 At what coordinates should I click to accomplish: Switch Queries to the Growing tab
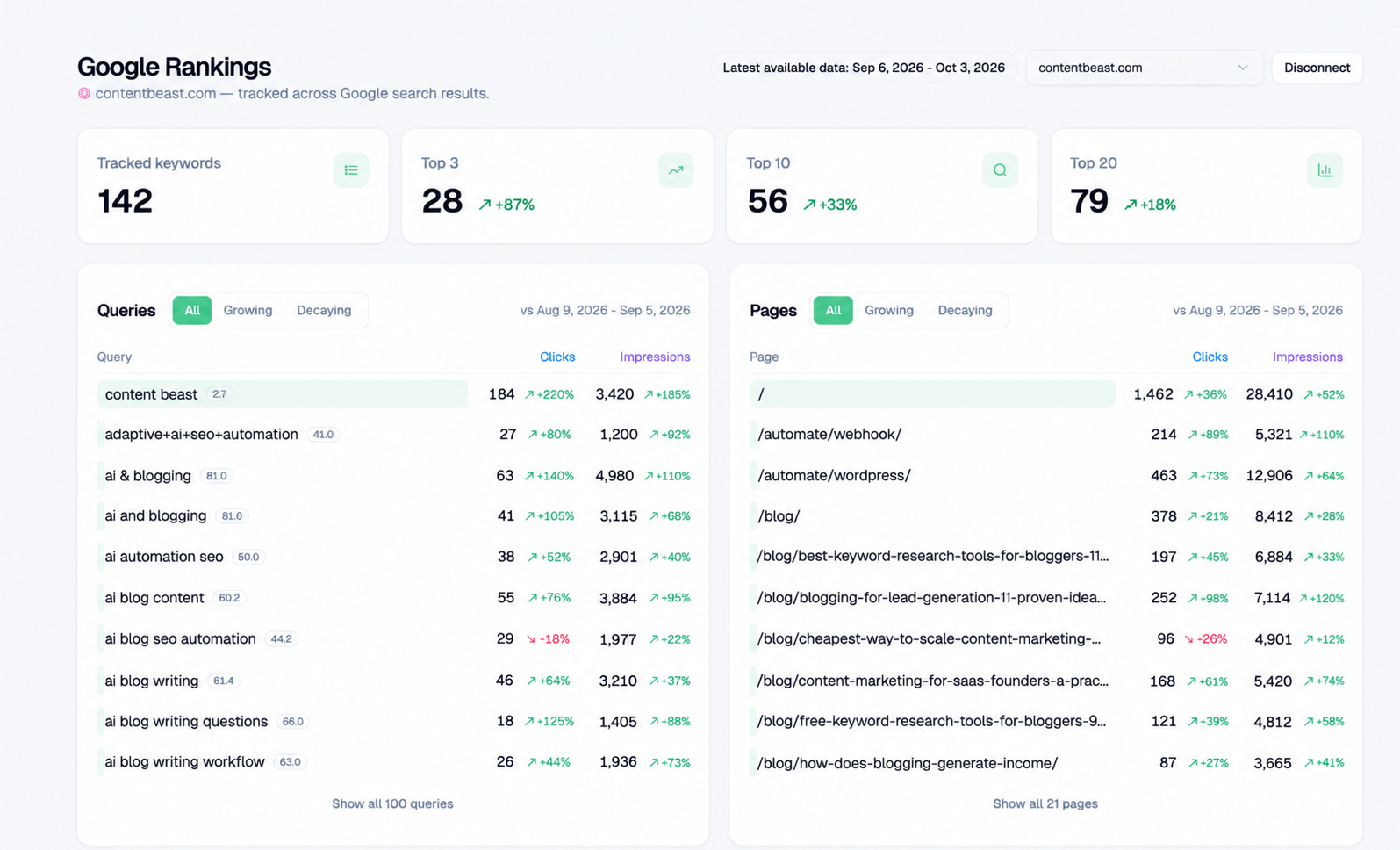[x=248, y=310]
